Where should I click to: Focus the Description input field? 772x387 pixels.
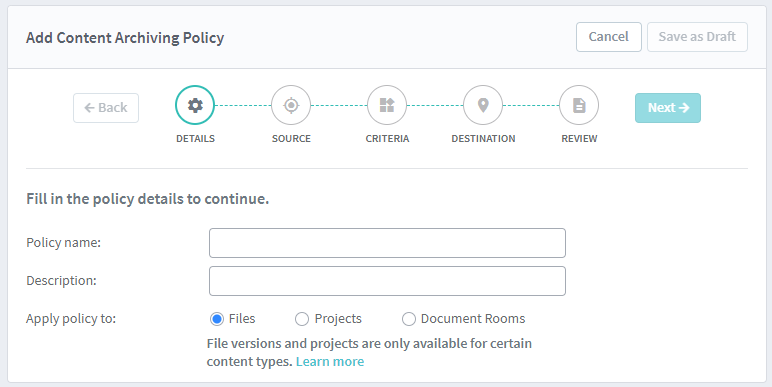tap(387, 281)
